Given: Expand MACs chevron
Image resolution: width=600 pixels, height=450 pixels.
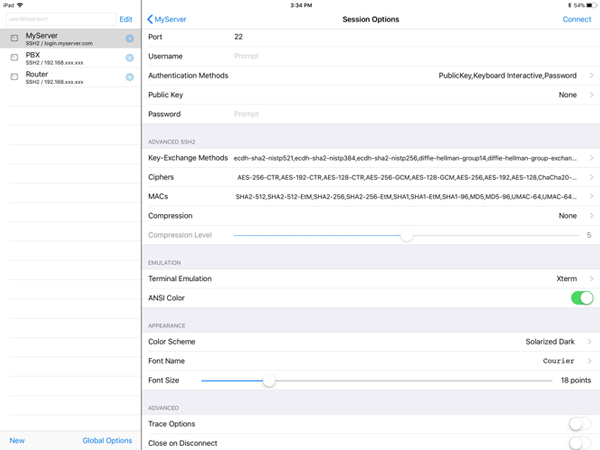Looking at the screenshot, I should tap(592, 196).
